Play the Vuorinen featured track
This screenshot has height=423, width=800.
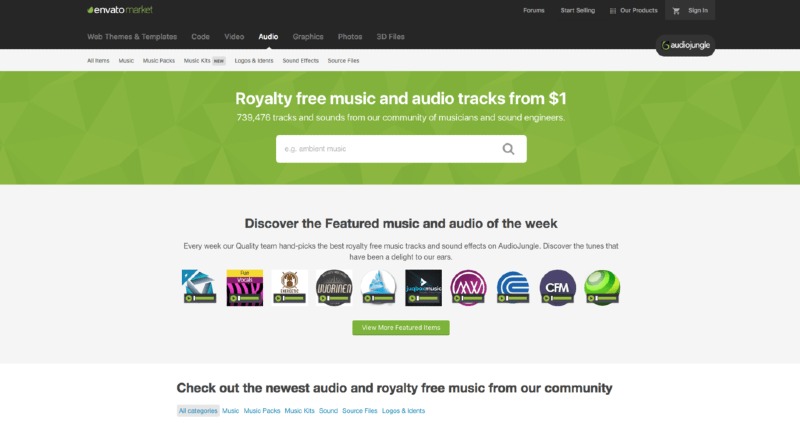point(334,288)
